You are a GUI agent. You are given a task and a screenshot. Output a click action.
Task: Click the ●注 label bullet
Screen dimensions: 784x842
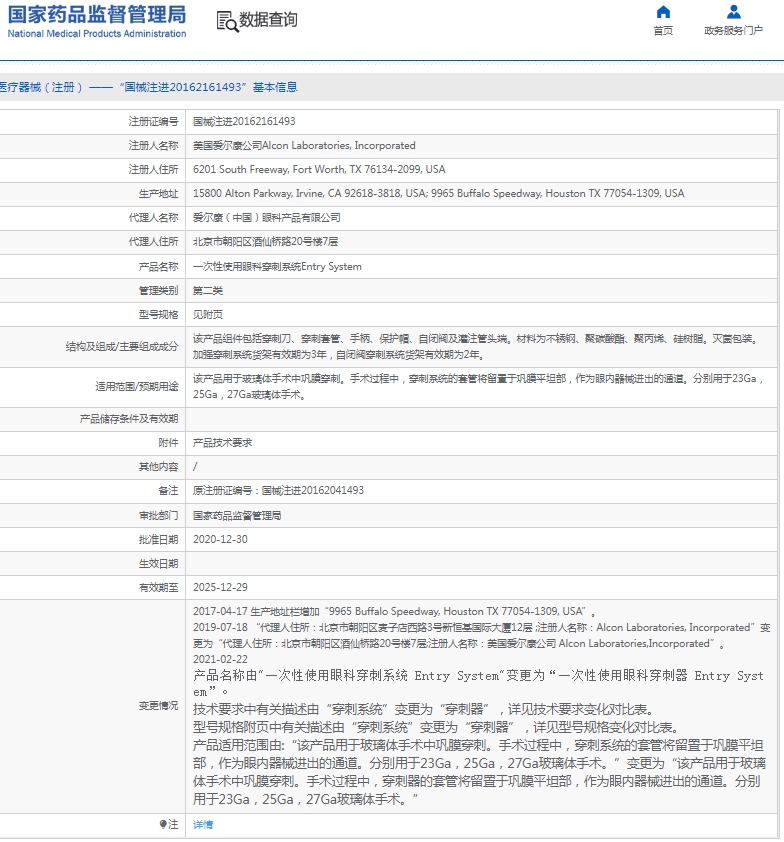(x=163, y=824)
